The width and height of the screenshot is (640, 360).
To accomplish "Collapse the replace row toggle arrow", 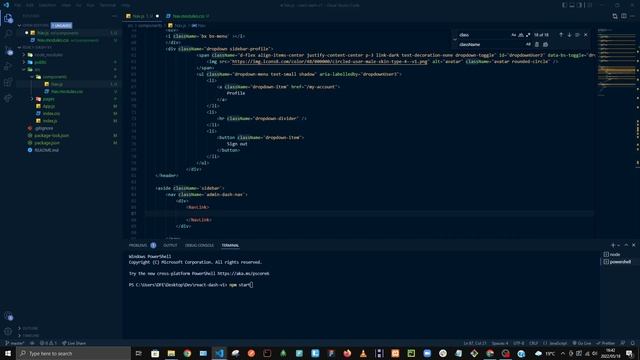I will tap(455, 40).
